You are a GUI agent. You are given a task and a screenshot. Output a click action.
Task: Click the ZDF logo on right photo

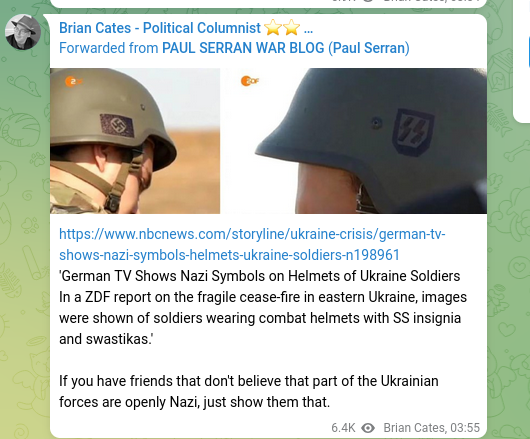(x=250, y=81)
